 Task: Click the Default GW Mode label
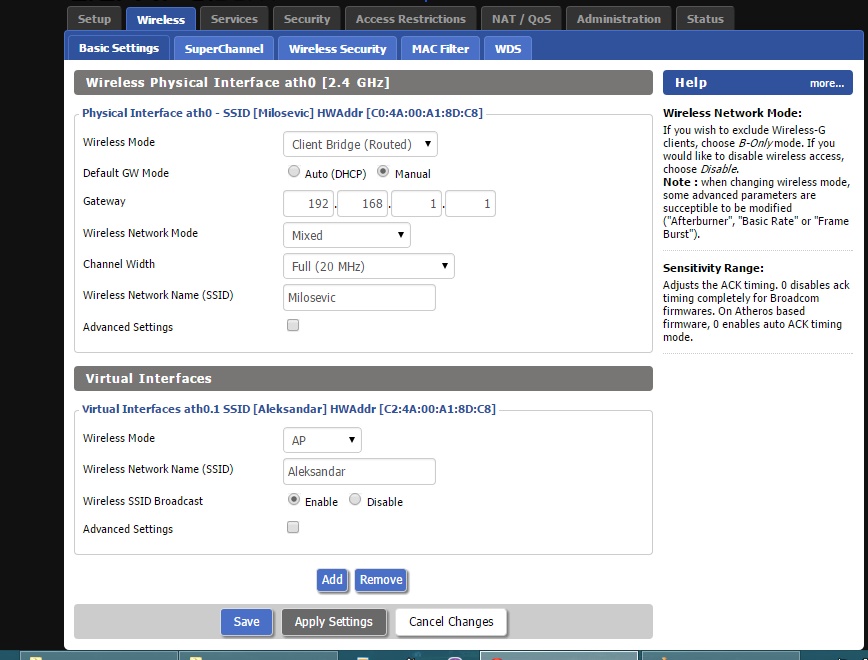pyautogui.click(x=126, y=173)
